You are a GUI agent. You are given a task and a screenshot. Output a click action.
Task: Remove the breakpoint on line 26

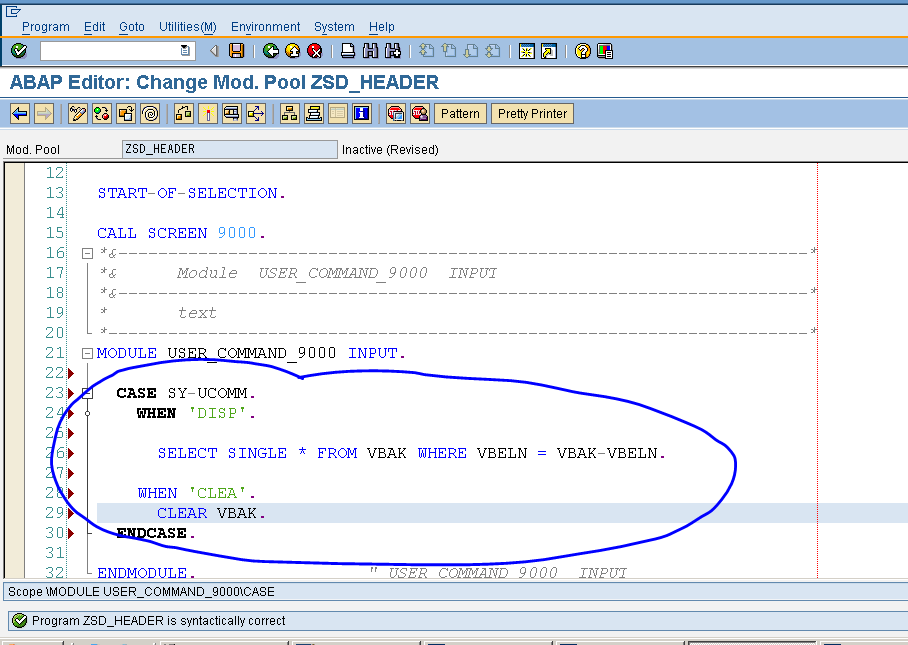70,452
